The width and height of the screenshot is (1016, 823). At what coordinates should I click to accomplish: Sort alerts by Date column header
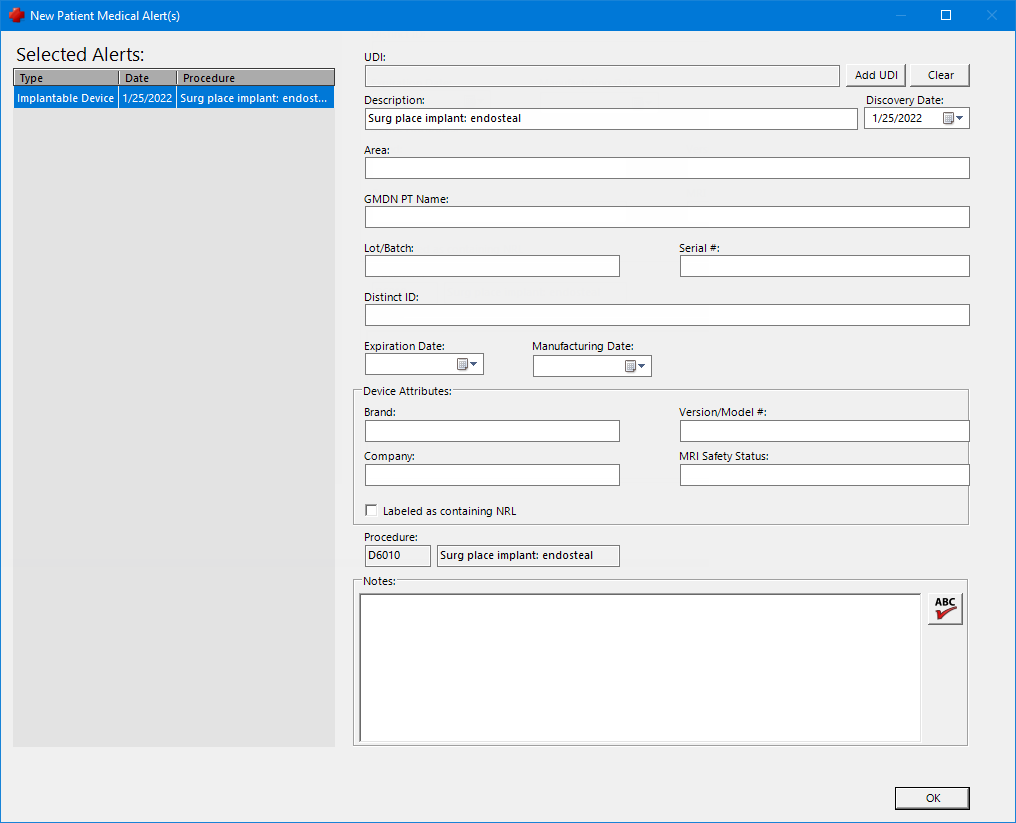click(147, 78)
